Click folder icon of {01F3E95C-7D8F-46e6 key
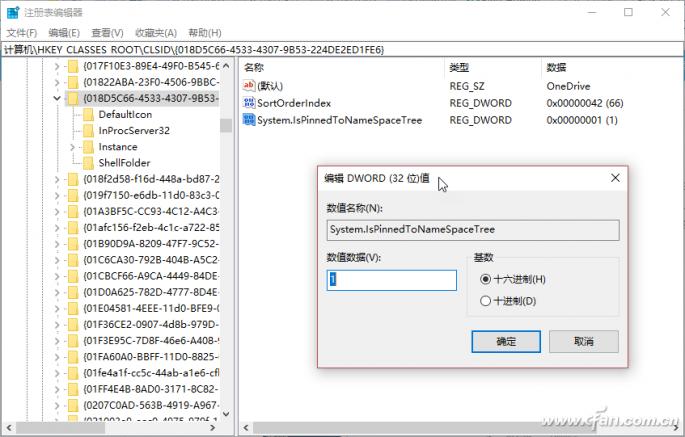This screenshot has width=685, height=437. coord(73,341)
